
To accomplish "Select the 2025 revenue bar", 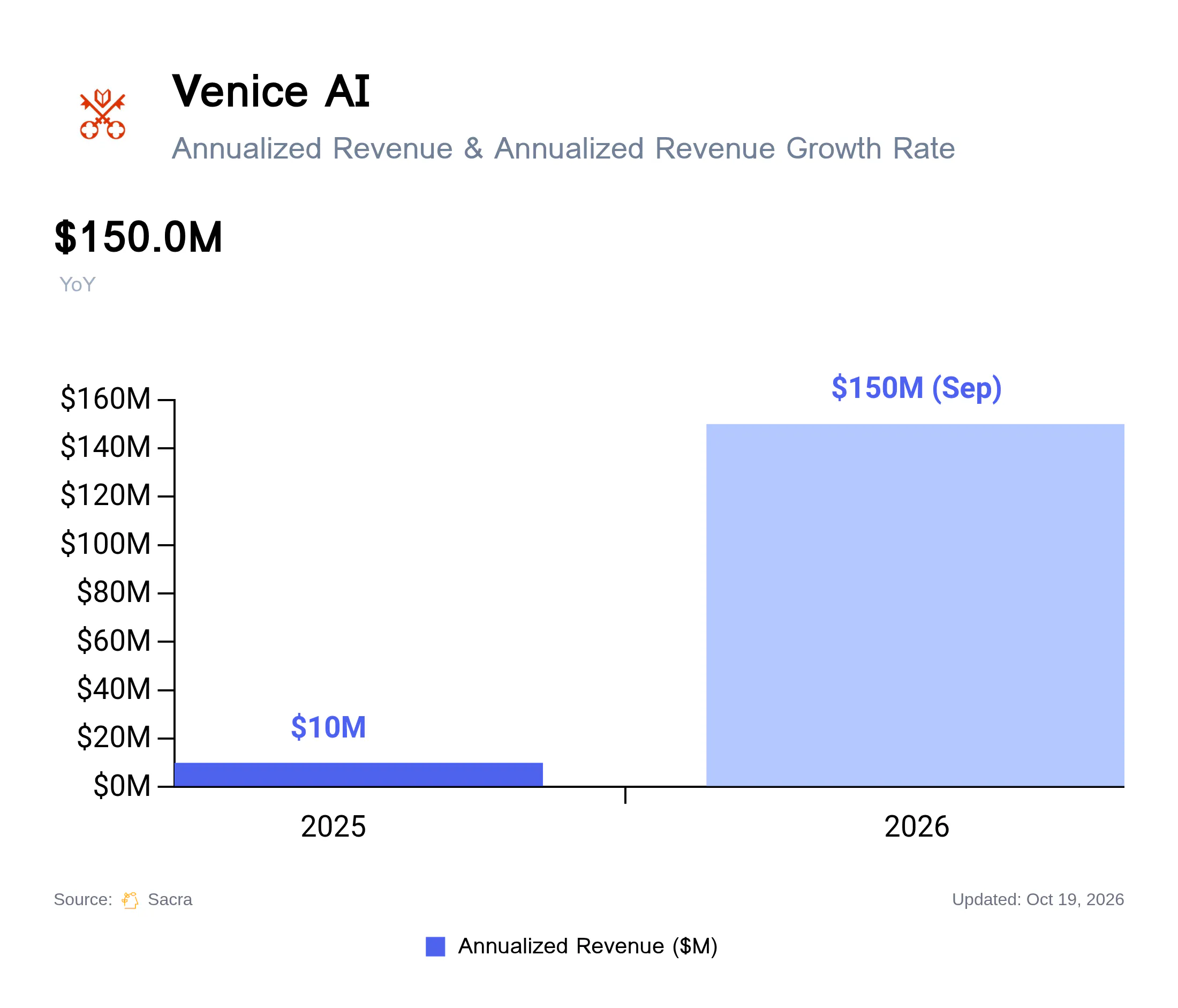I will [358, 774].
